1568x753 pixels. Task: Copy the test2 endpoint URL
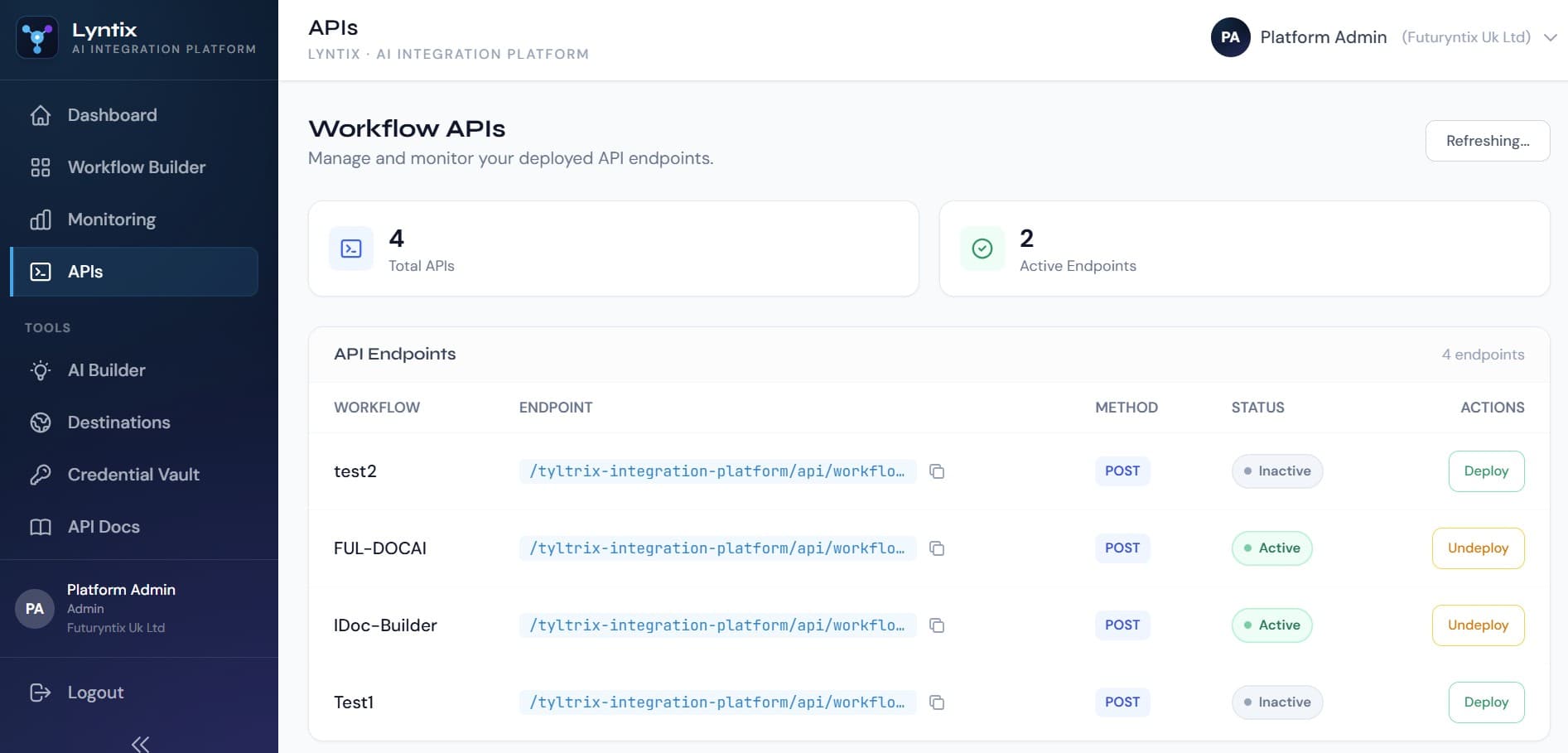[x=937, y=471]
